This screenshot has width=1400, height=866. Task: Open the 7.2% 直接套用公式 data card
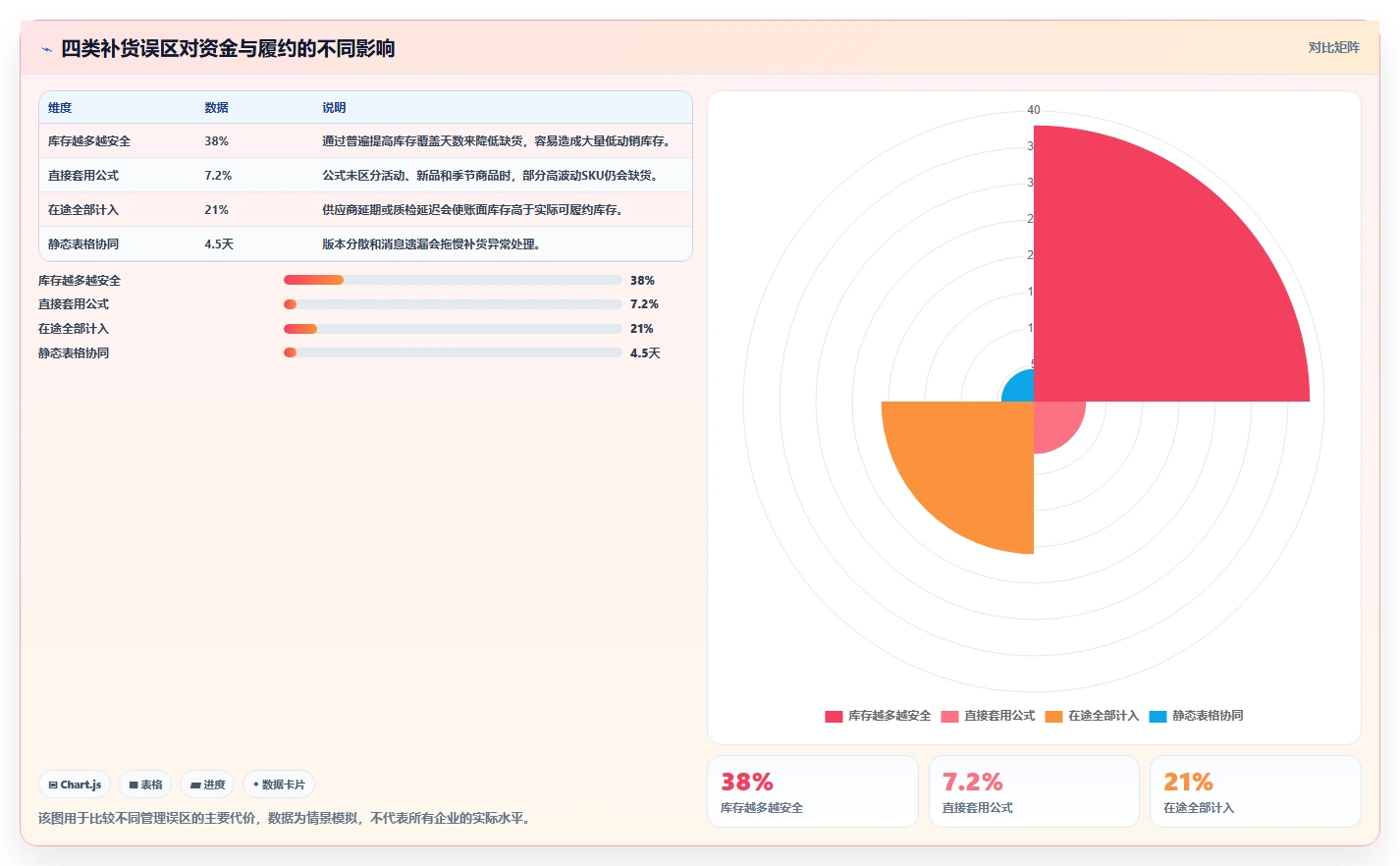(1034, 791)
